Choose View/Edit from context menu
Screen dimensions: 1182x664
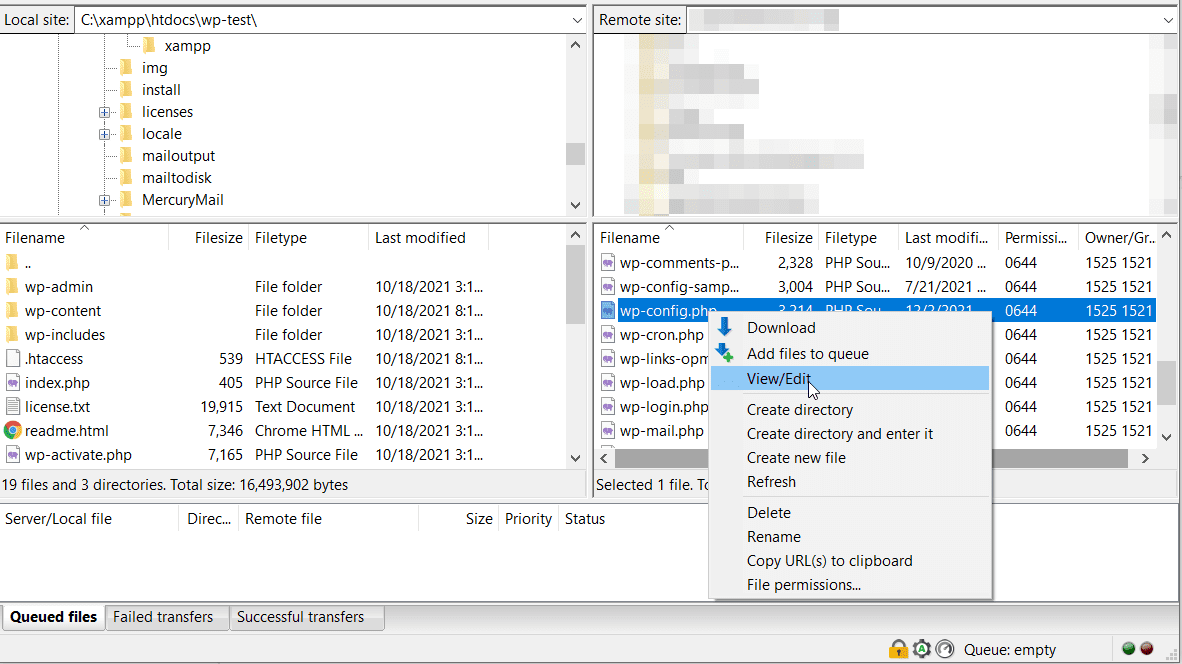[x=850, y=378]
